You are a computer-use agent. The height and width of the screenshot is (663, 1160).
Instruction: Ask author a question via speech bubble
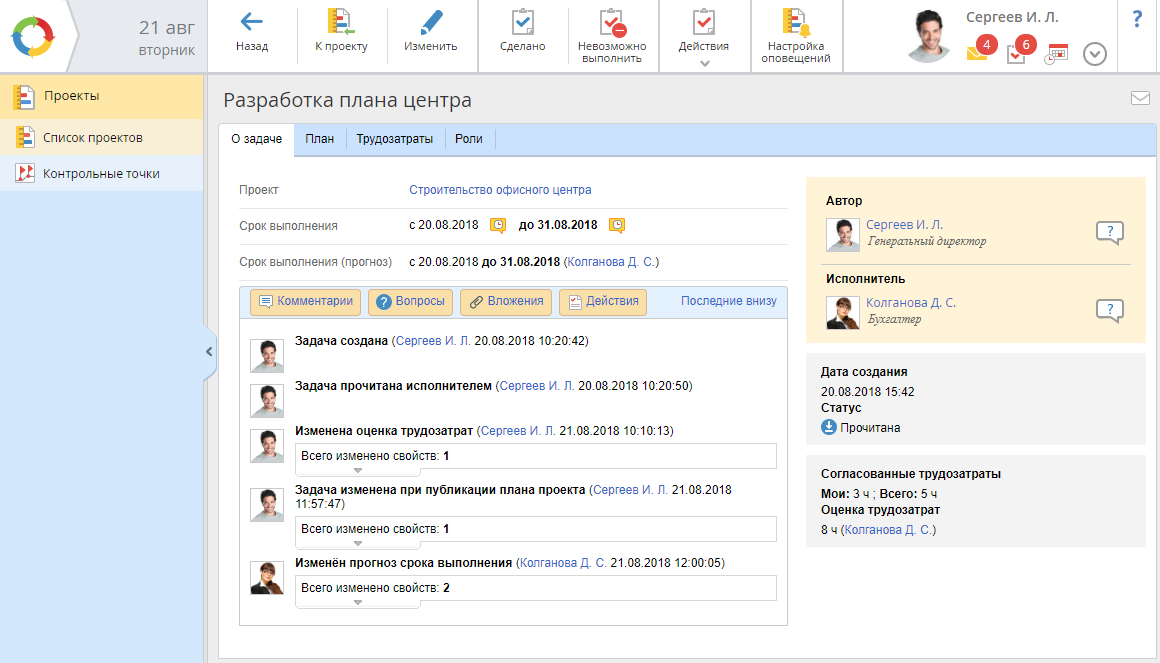(x=1109, y=234)
